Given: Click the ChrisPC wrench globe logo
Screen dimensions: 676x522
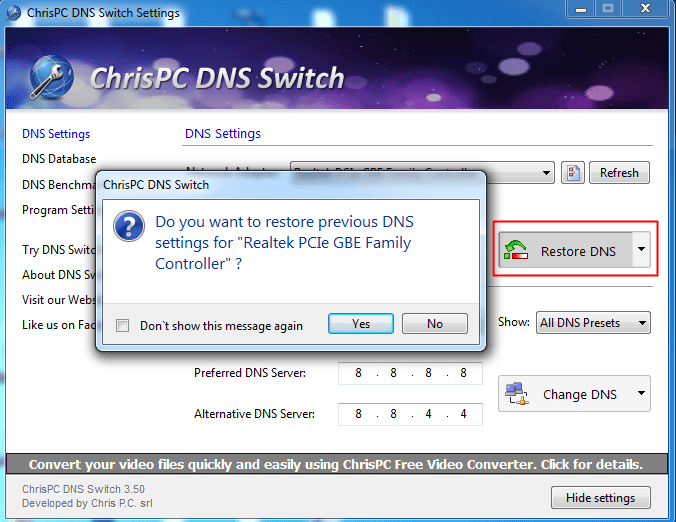Looking at the screenshot, I should (52, 78).
